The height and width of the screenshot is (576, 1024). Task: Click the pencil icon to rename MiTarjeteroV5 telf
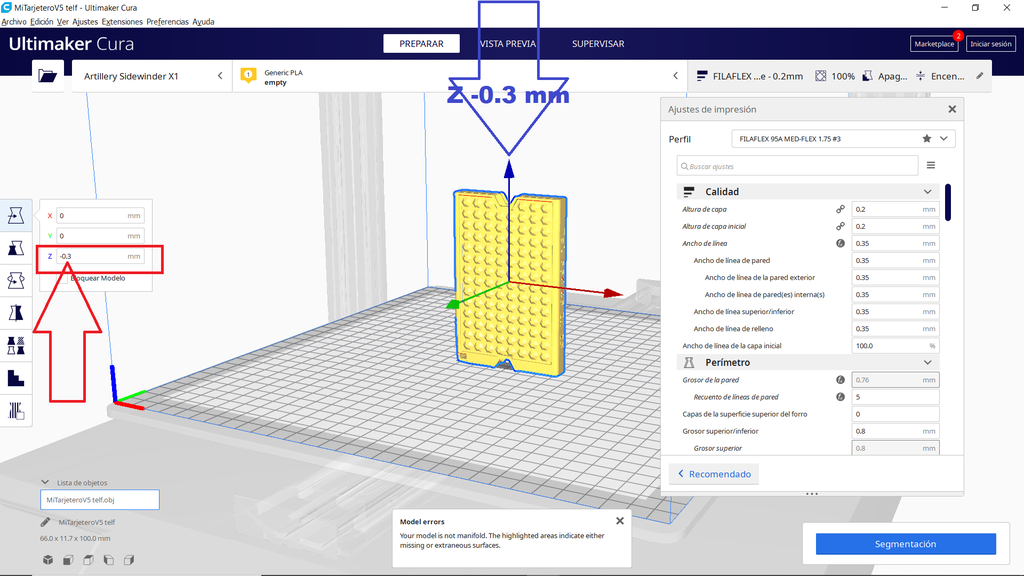pyautogui.click(x=46, y=522)
